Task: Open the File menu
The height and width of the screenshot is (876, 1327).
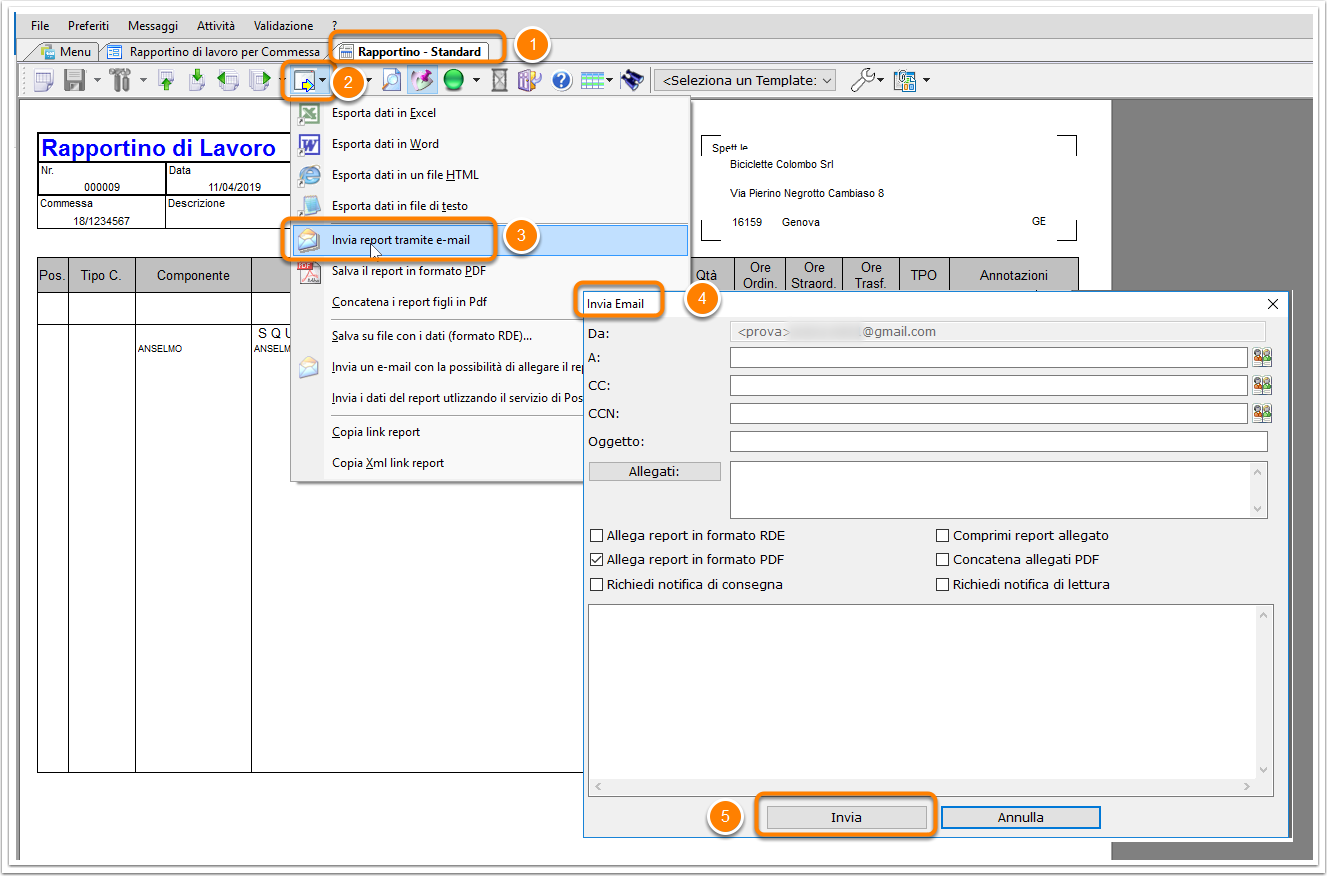Action: (40, 26)
